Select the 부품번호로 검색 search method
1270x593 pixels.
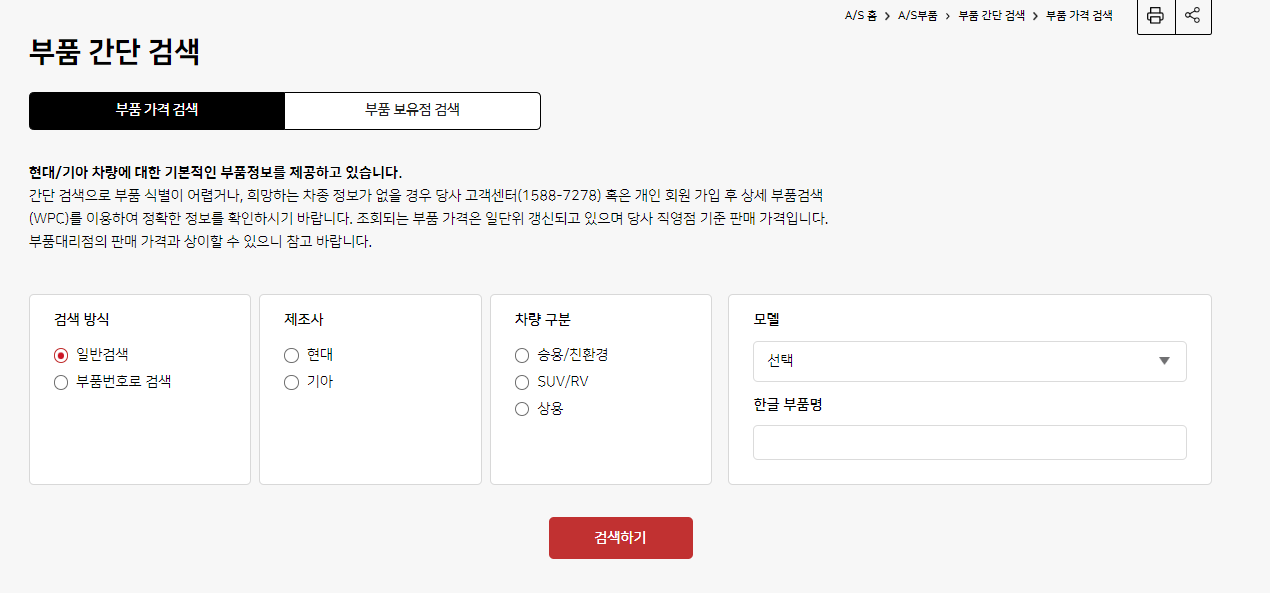[60, 381]
